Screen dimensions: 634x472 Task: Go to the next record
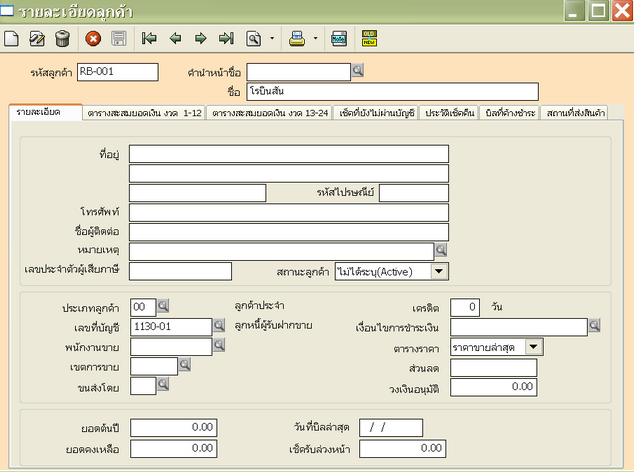coord(201,40)
